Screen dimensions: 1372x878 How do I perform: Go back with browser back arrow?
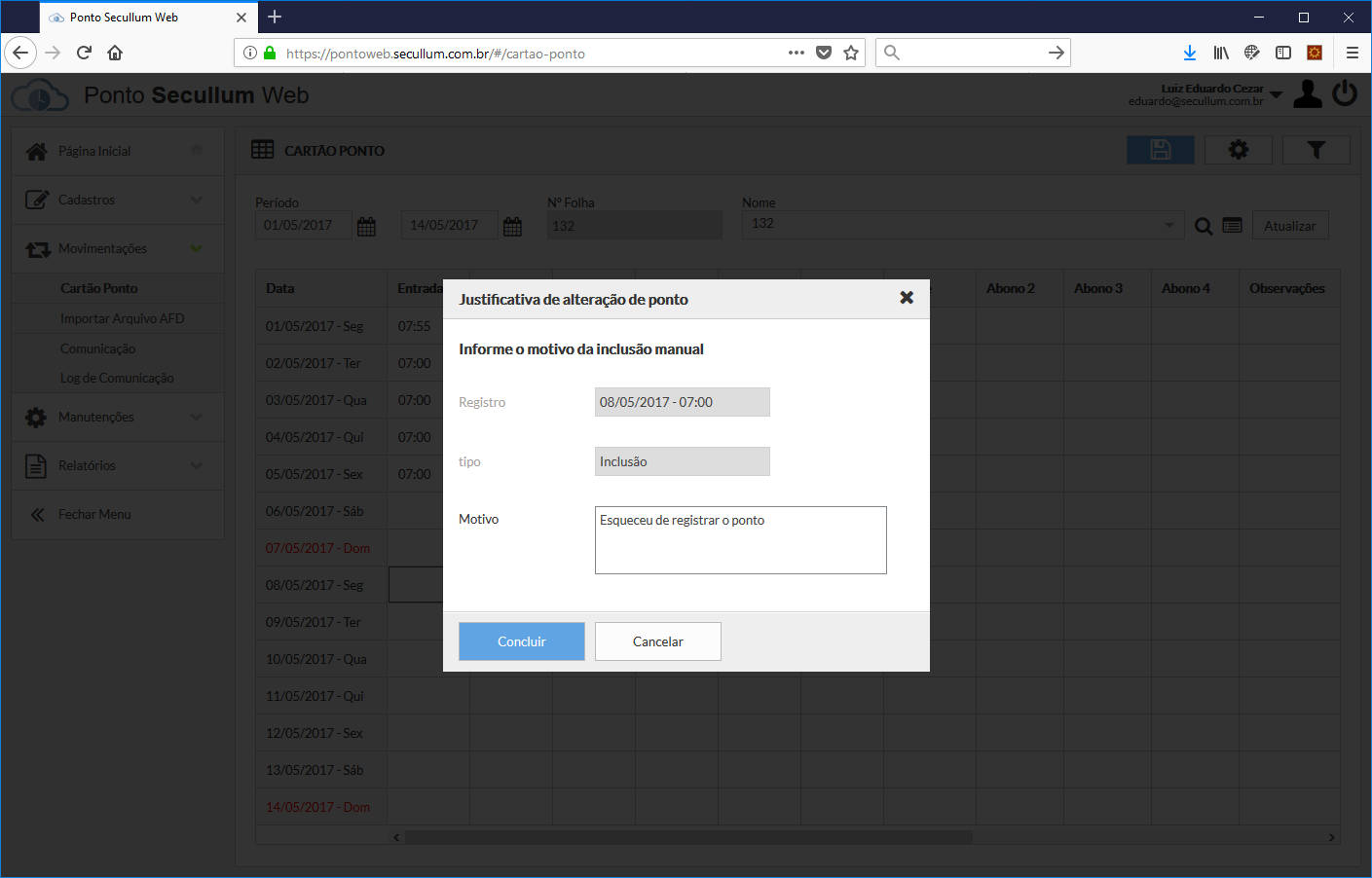(x=20, y=53)
